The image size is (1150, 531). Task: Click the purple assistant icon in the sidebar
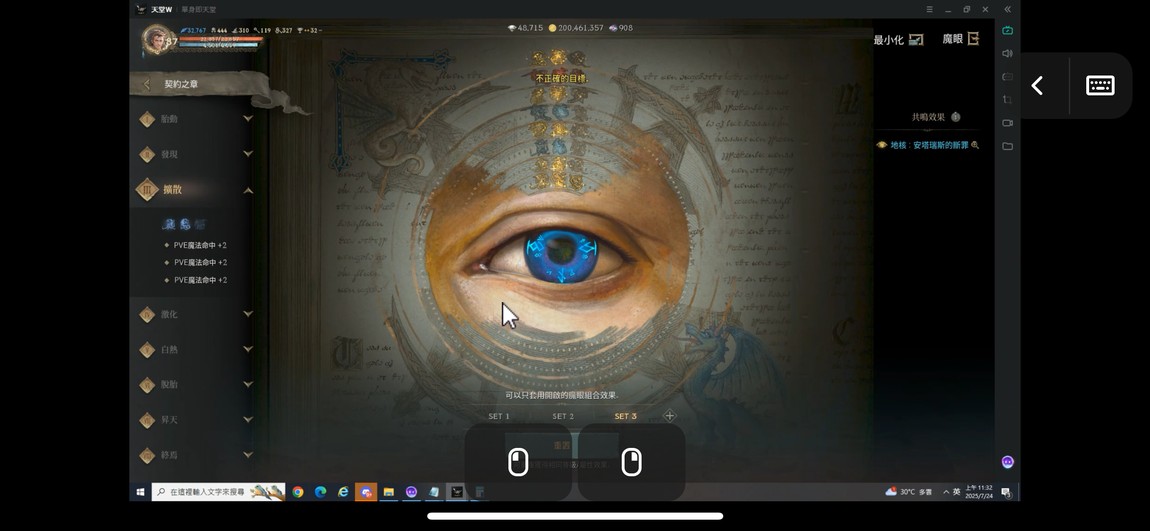pos(1007,461)
